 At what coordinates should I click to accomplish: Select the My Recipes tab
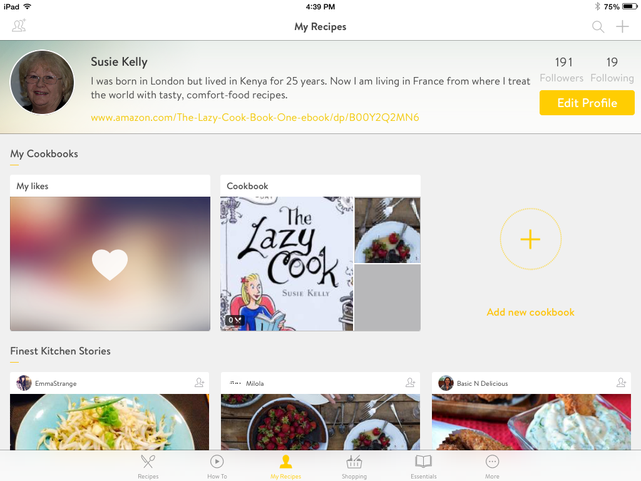pyautogui.click(x=286, y=467)
